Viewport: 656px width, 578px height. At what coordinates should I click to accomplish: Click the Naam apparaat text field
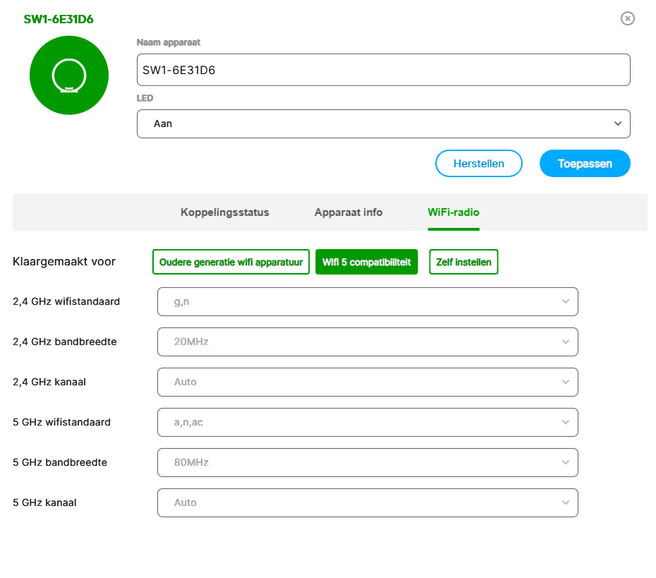(383, 70)
